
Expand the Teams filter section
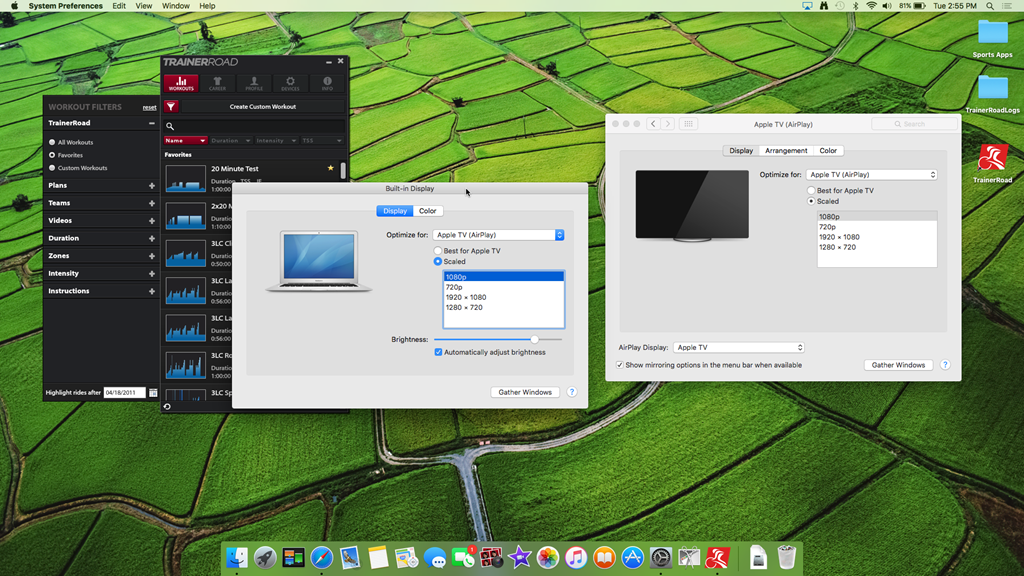(152, 204)
